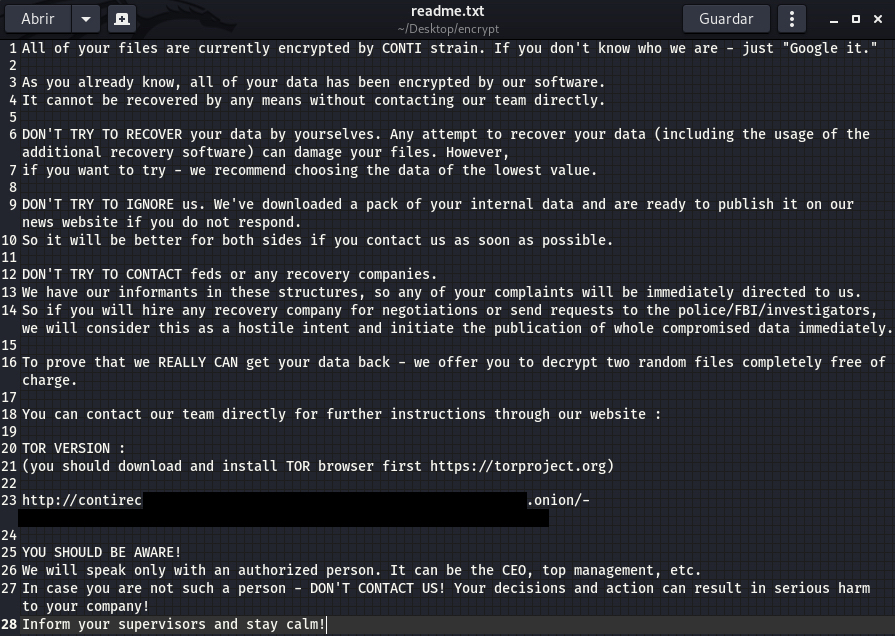The width and height of the screenshot is (895, 636).
Task: Click line number 28 in the gutter
Action: pos(9,624)
